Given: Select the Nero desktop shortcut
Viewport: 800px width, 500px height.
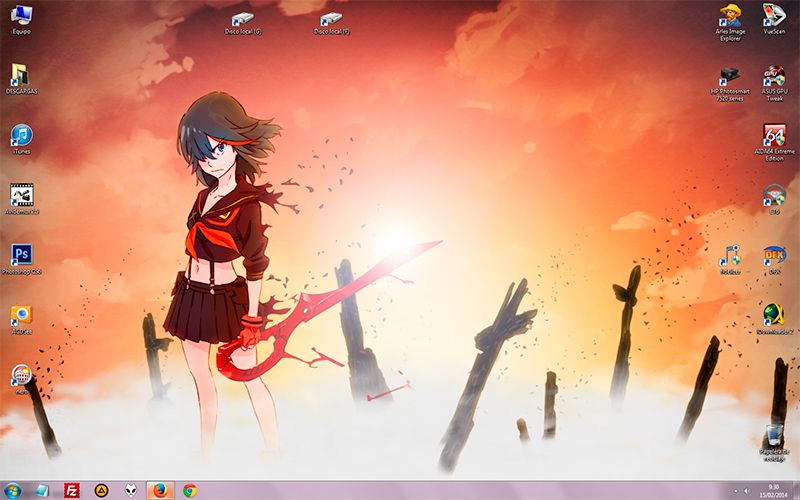Looking at the screenshot, I should (21, 379).
